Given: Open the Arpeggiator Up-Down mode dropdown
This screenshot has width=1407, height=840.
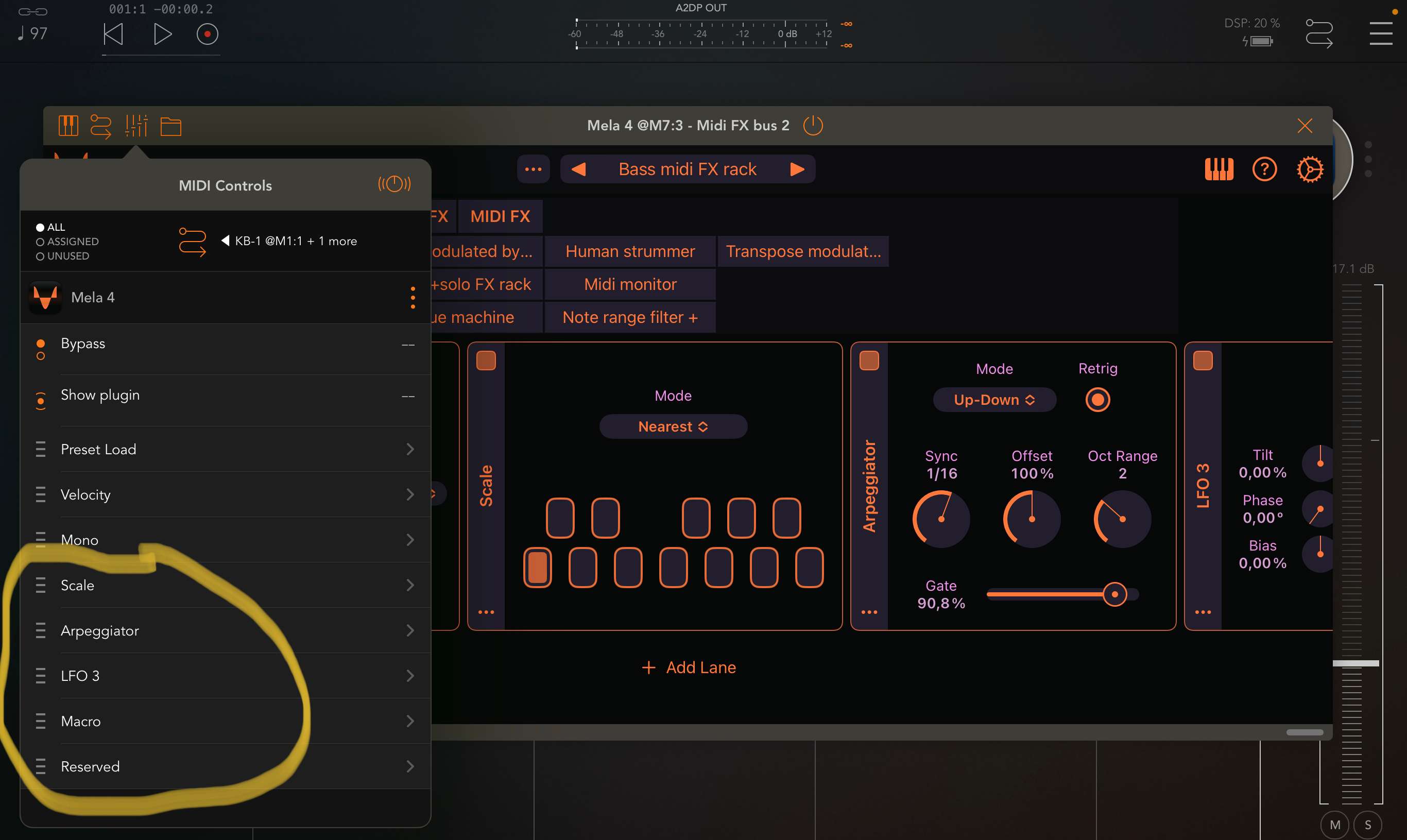Looking at the screenshot, I should click(x=994, y=400).
